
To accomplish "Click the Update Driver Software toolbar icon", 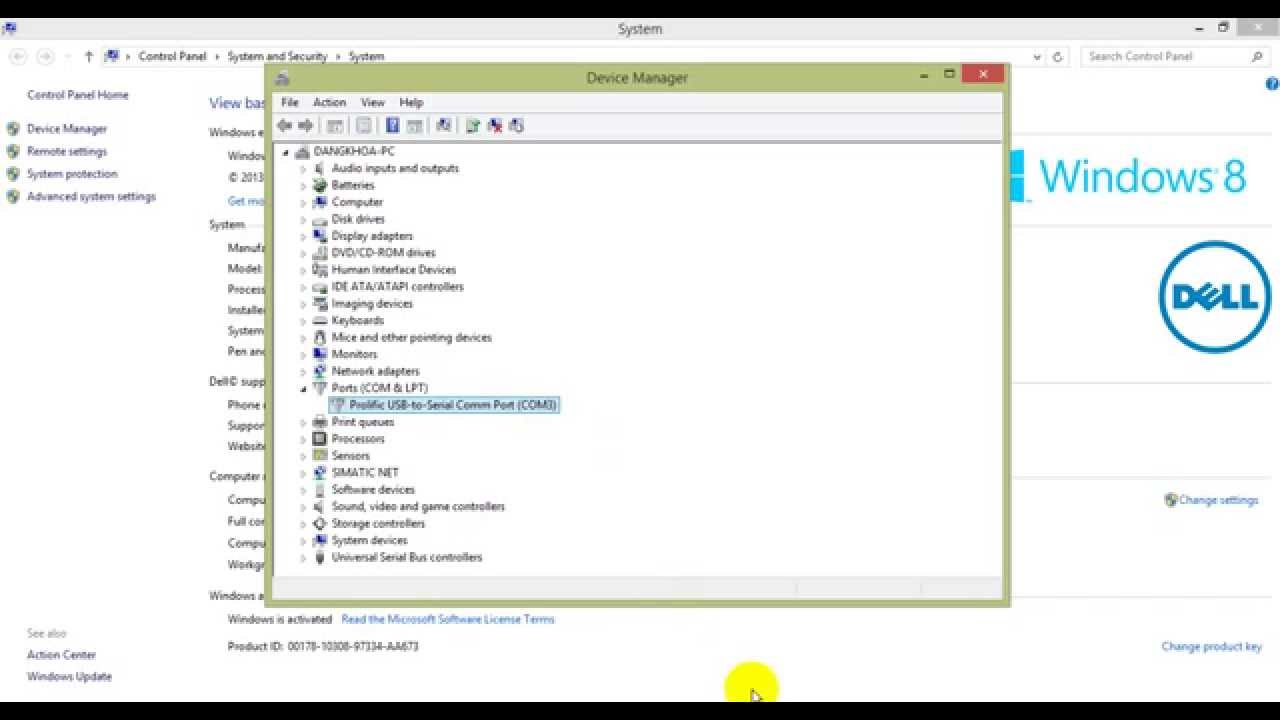I will [473, 125].
